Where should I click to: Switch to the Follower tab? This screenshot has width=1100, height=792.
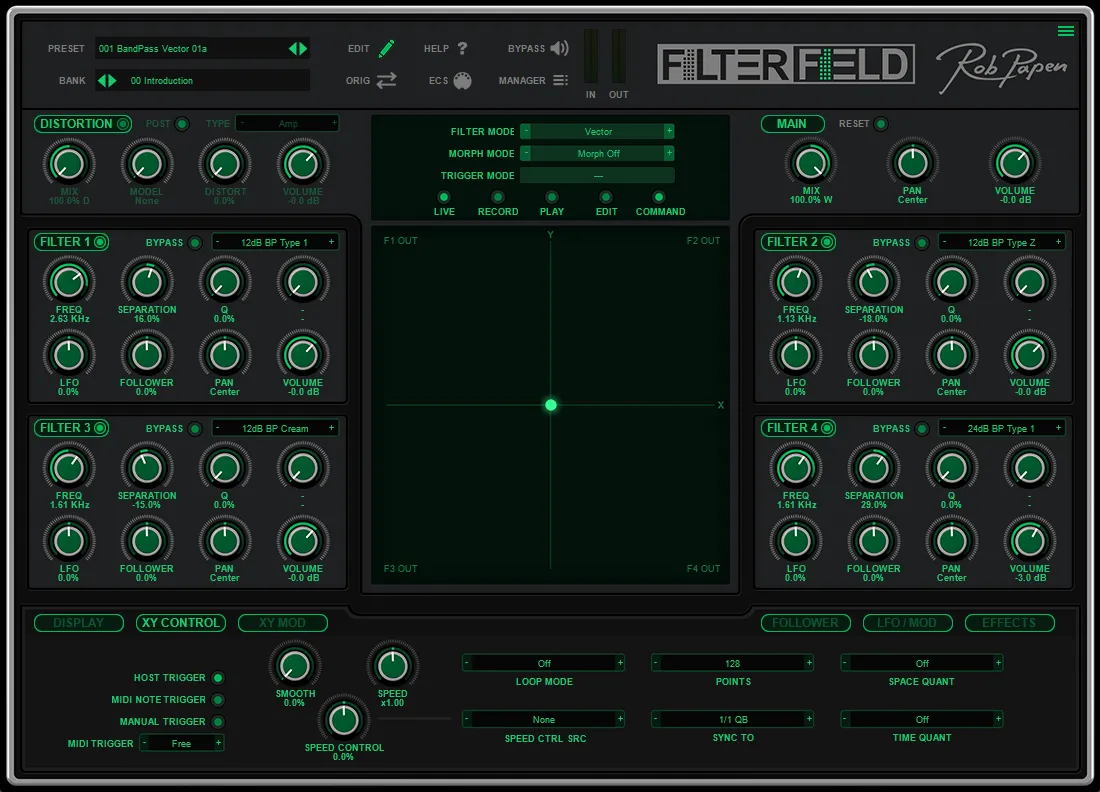pyautogui.click(x=805, y=623)
